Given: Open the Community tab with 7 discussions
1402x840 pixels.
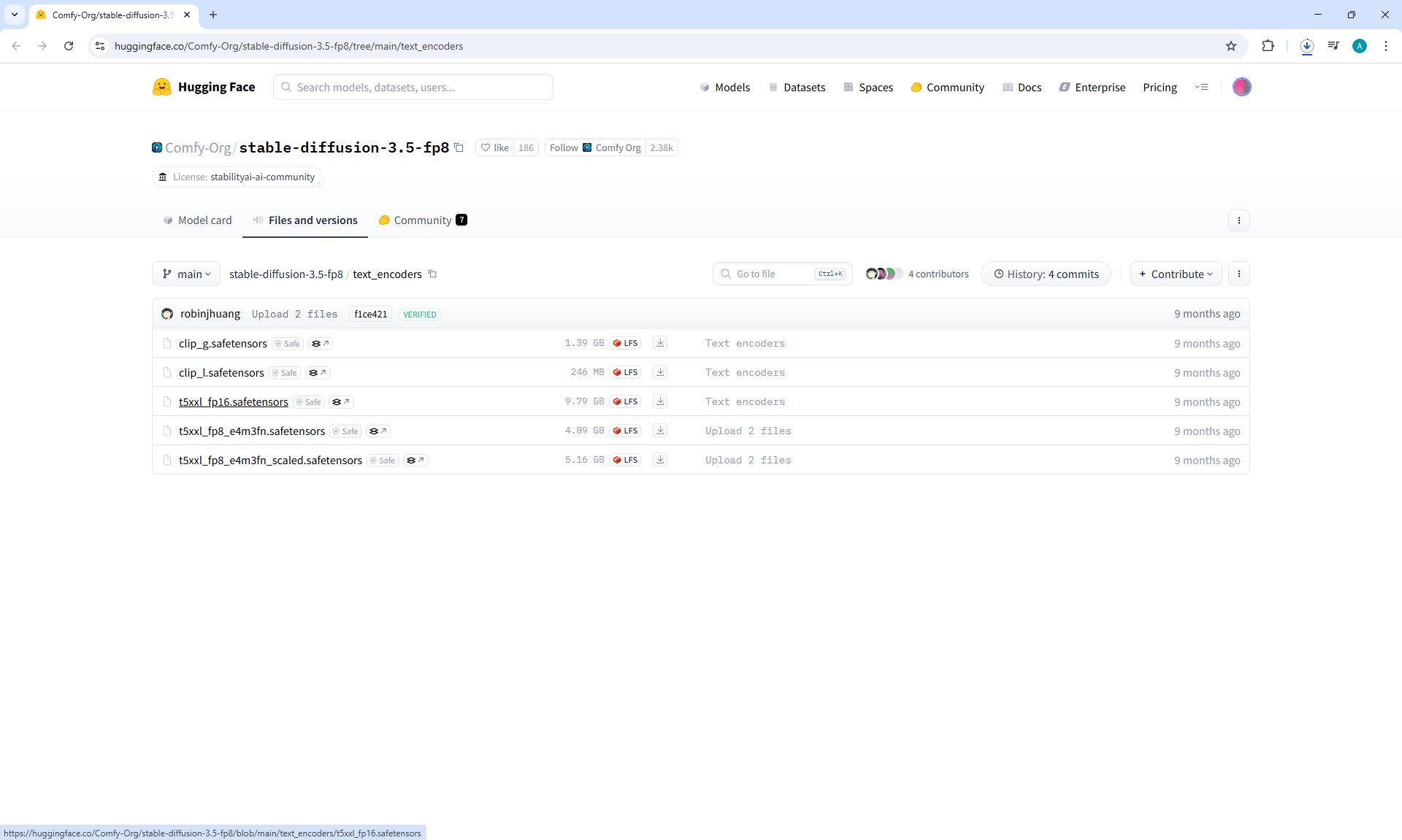Looking at the screenshot, I should [x=423, y=220].
